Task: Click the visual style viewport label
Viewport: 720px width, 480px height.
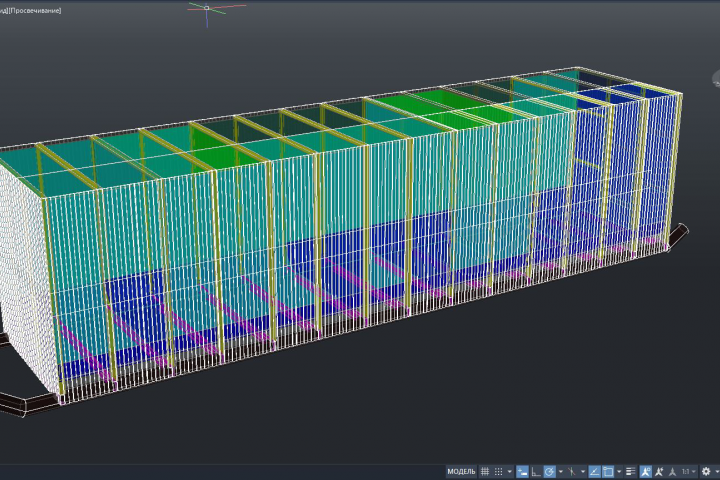Action: click(34, 10)
